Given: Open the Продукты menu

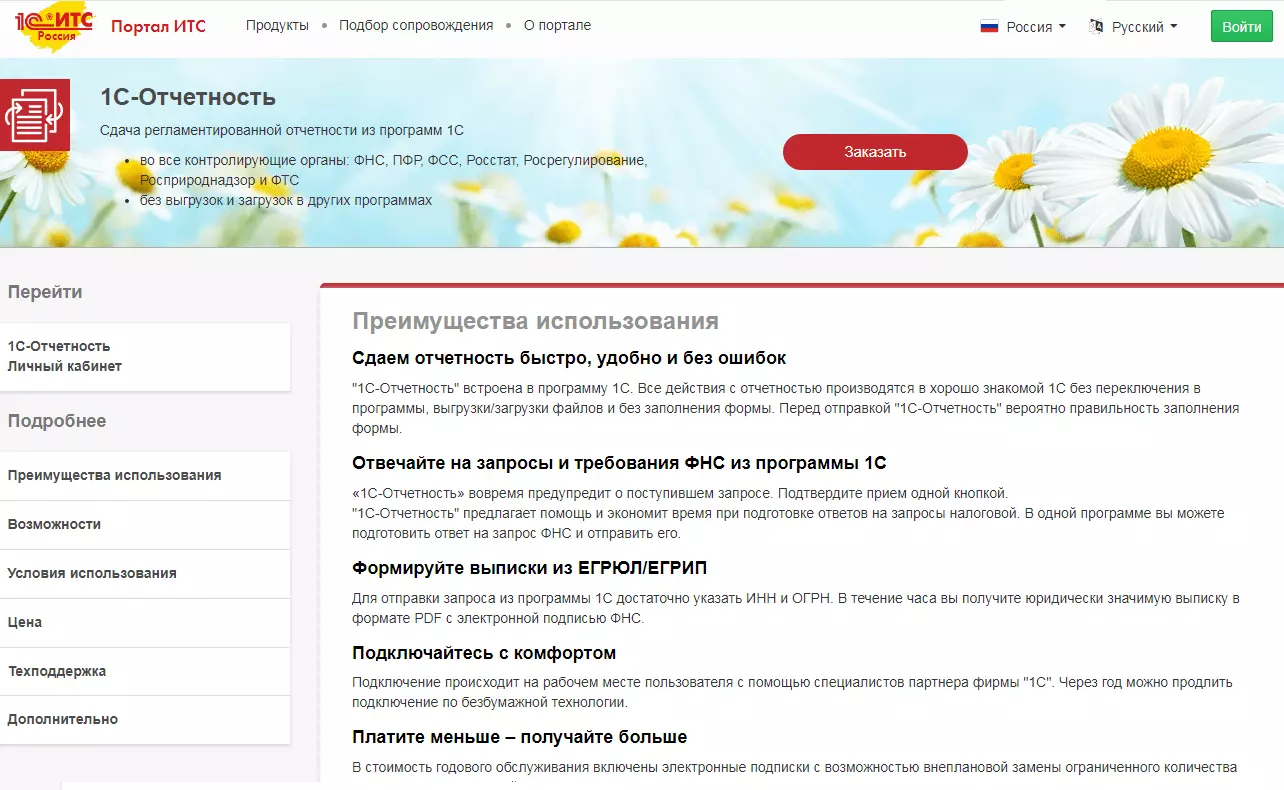Looking at the screenshot, I should click(x=277, y=25).
